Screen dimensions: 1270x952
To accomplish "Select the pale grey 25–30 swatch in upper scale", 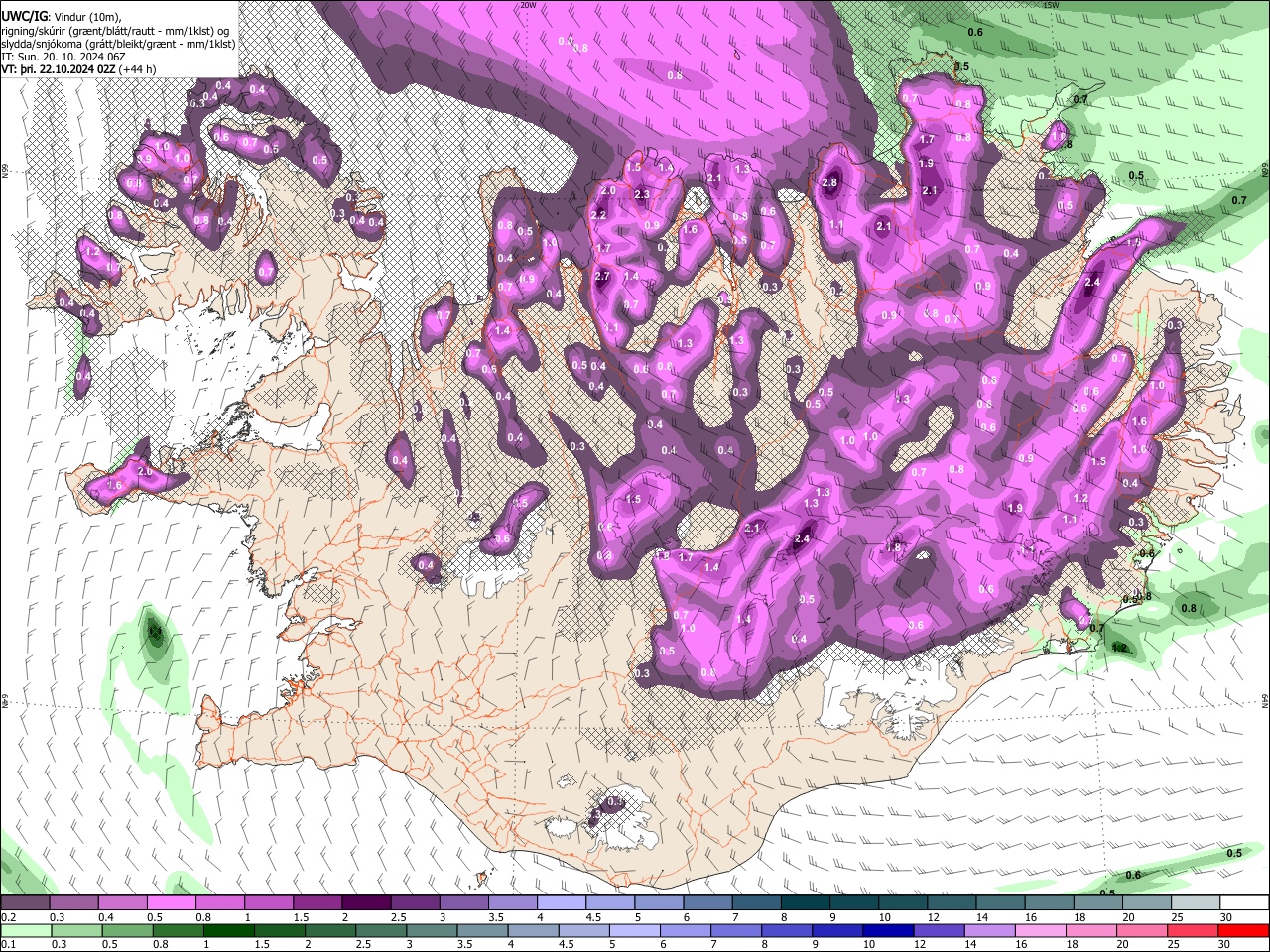I will pyautogui.click(x=1198, y=903).
